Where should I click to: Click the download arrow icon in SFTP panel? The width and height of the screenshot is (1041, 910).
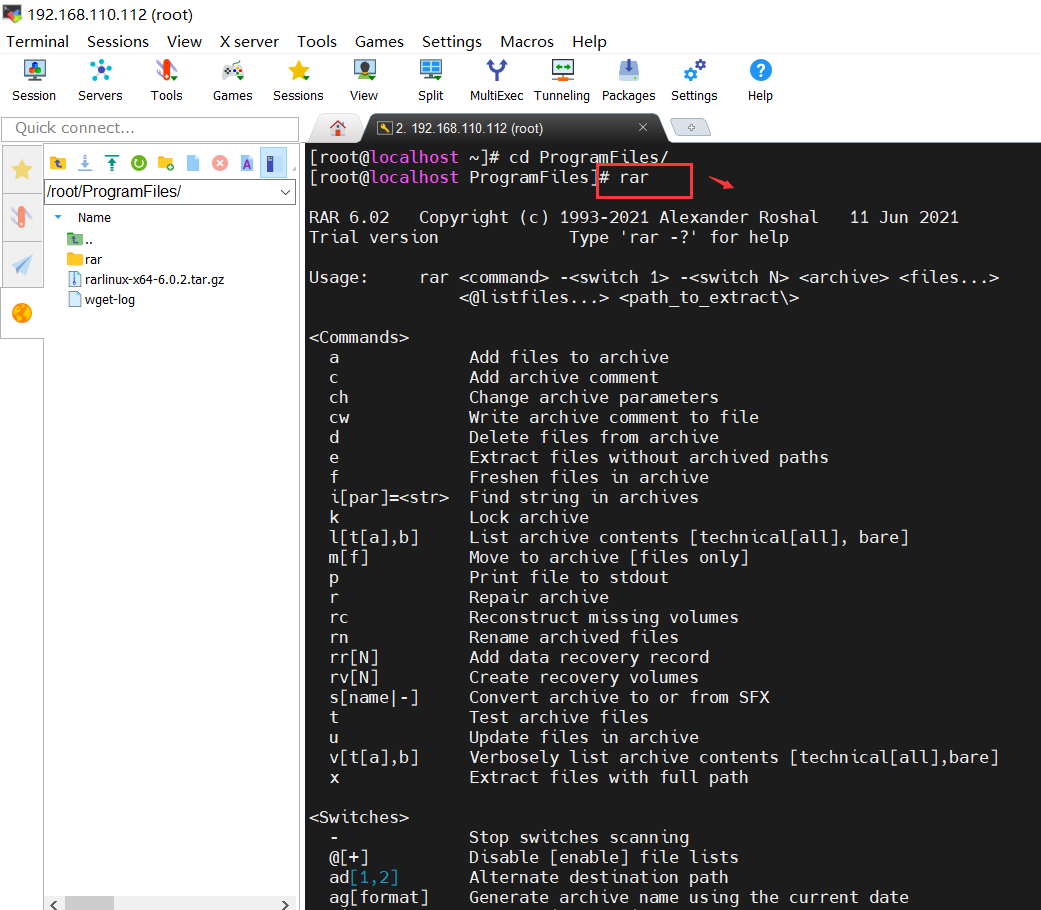(85, 163)
